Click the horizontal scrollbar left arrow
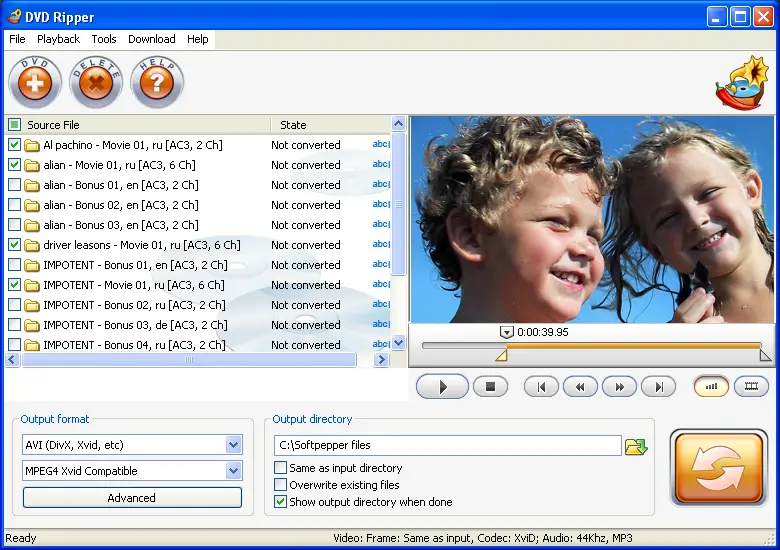Screen dimensions: 780x550 coord(13,360)
